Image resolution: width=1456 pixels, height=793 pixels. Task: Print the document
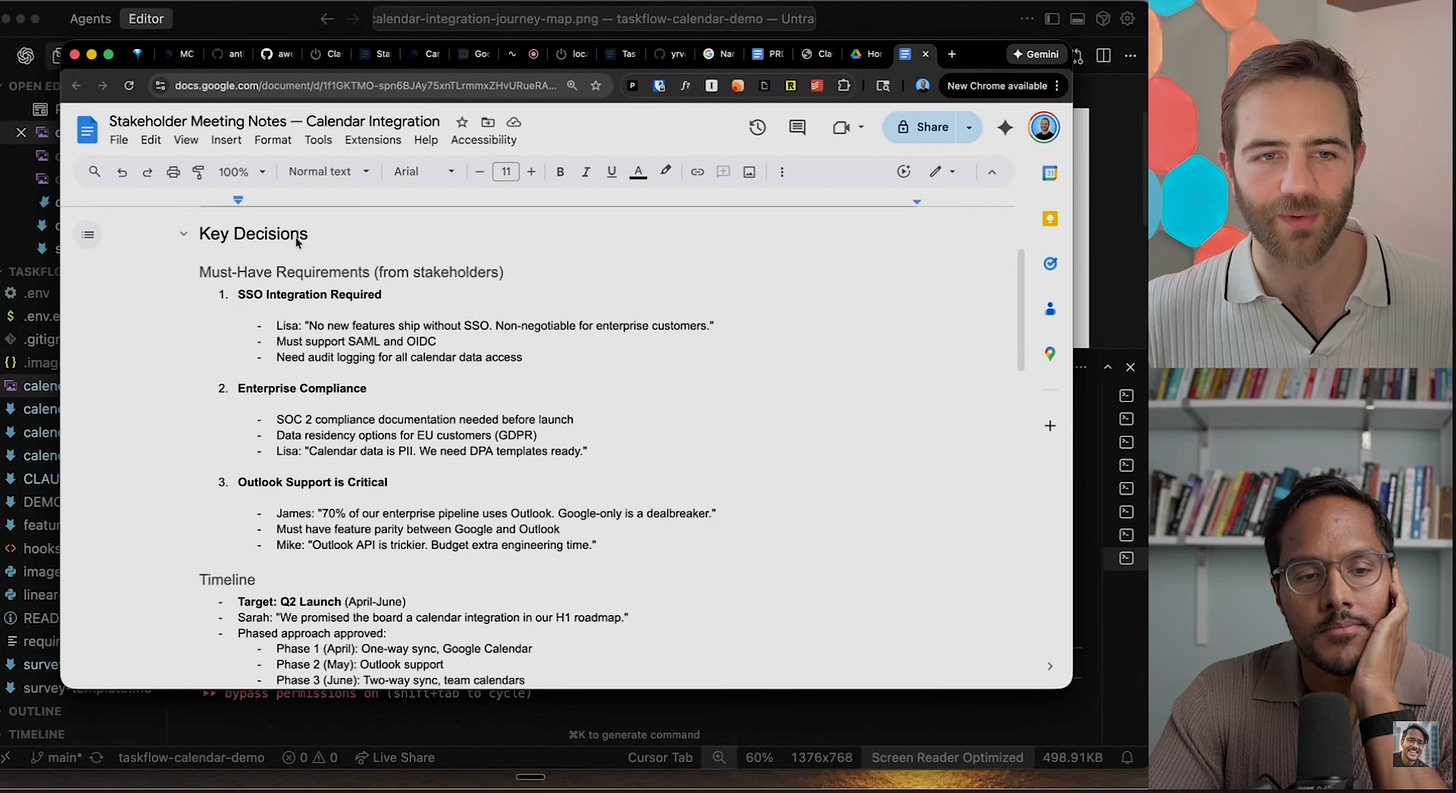(x=173, y=172)
